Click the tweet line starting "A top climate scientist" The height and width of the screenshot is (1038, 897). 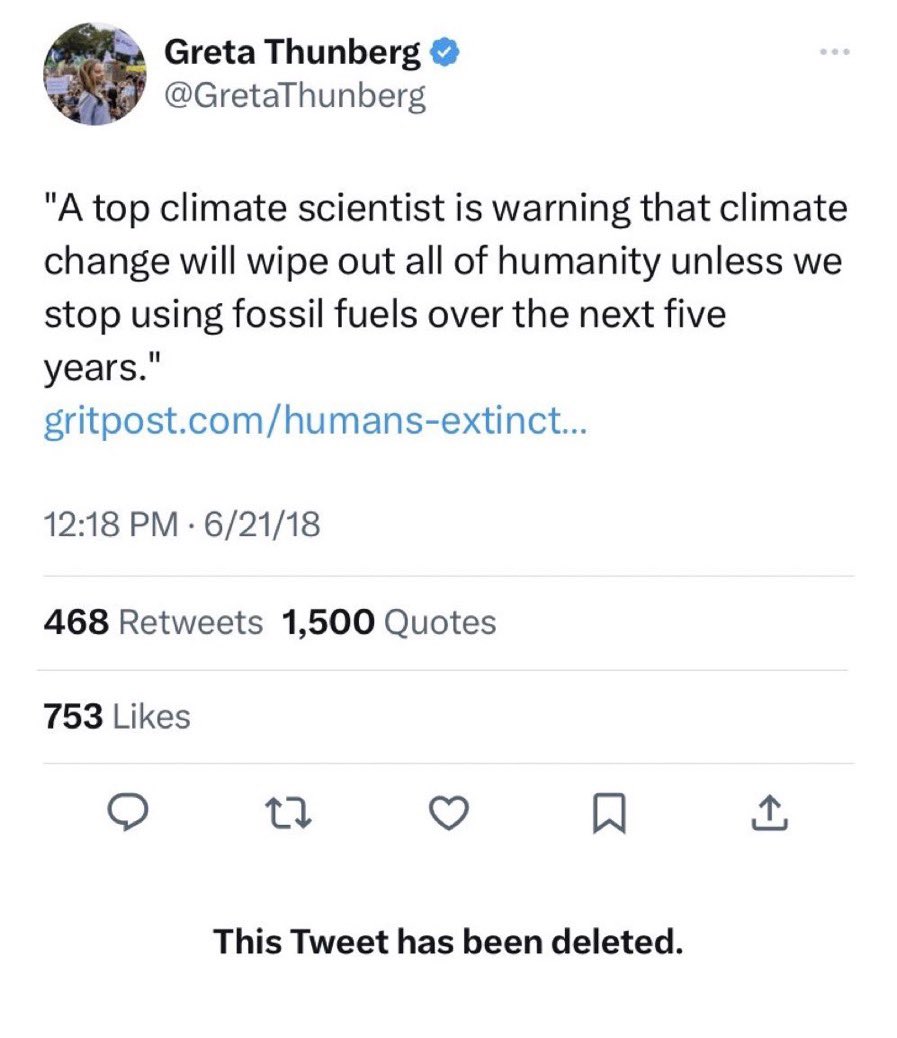(x=446, y=209)
